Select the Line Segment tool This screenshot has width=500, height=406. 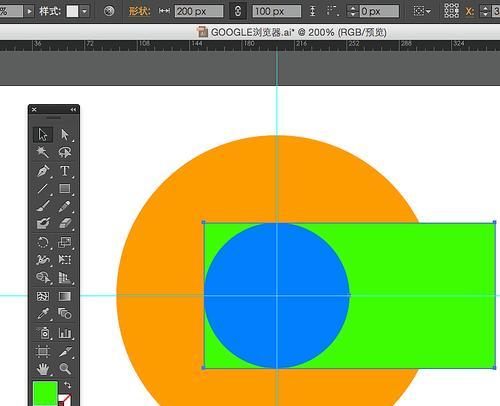pos(43,189)
